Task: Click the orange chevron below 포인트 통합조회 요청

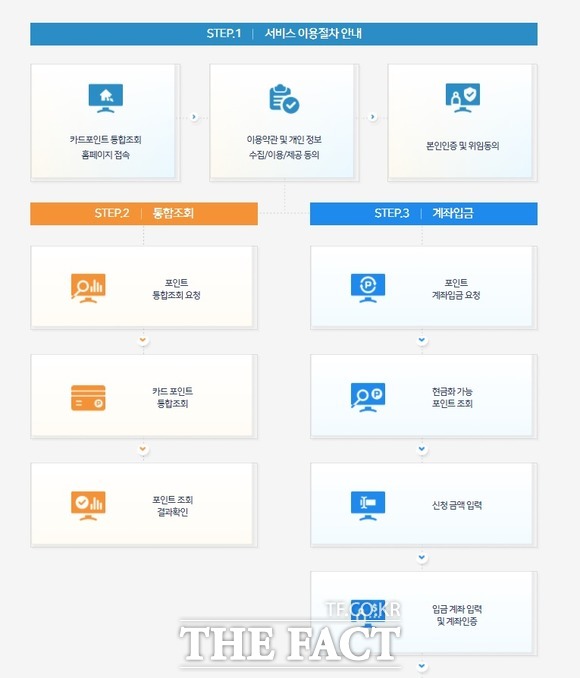Action: 143,341
